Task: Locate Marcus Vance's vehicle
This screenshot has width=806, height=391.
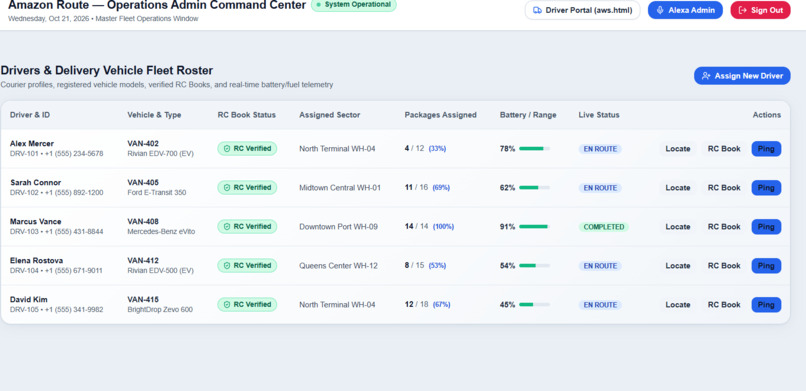Action: (677, 227)
